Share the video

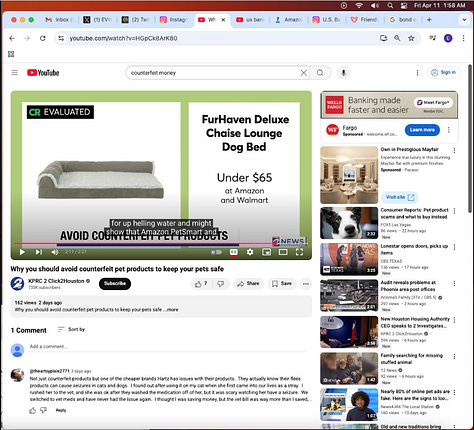coord(248,284)
